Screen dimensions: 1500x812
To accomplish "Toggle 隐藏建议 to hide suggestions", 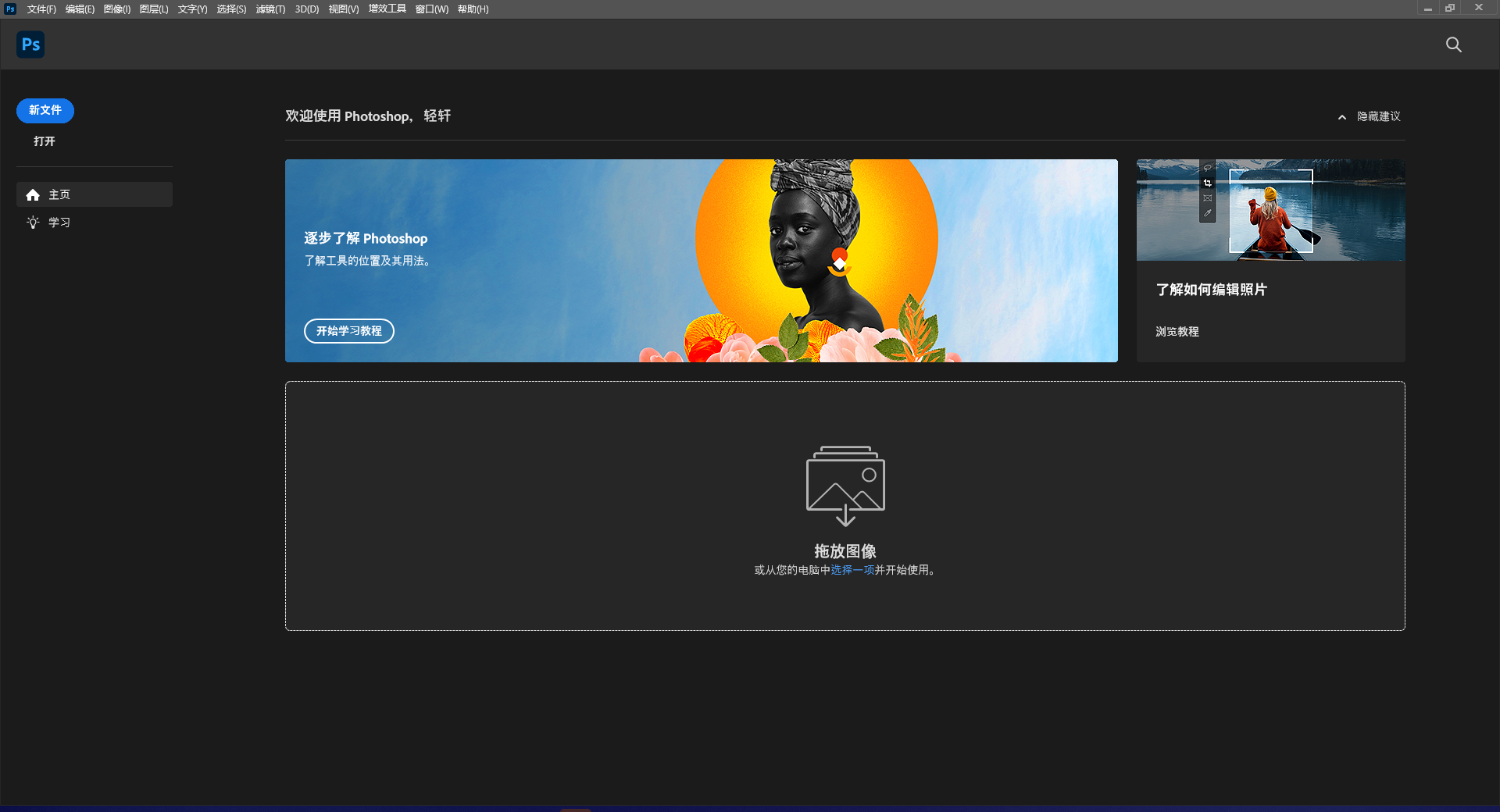I will 1377,116.
